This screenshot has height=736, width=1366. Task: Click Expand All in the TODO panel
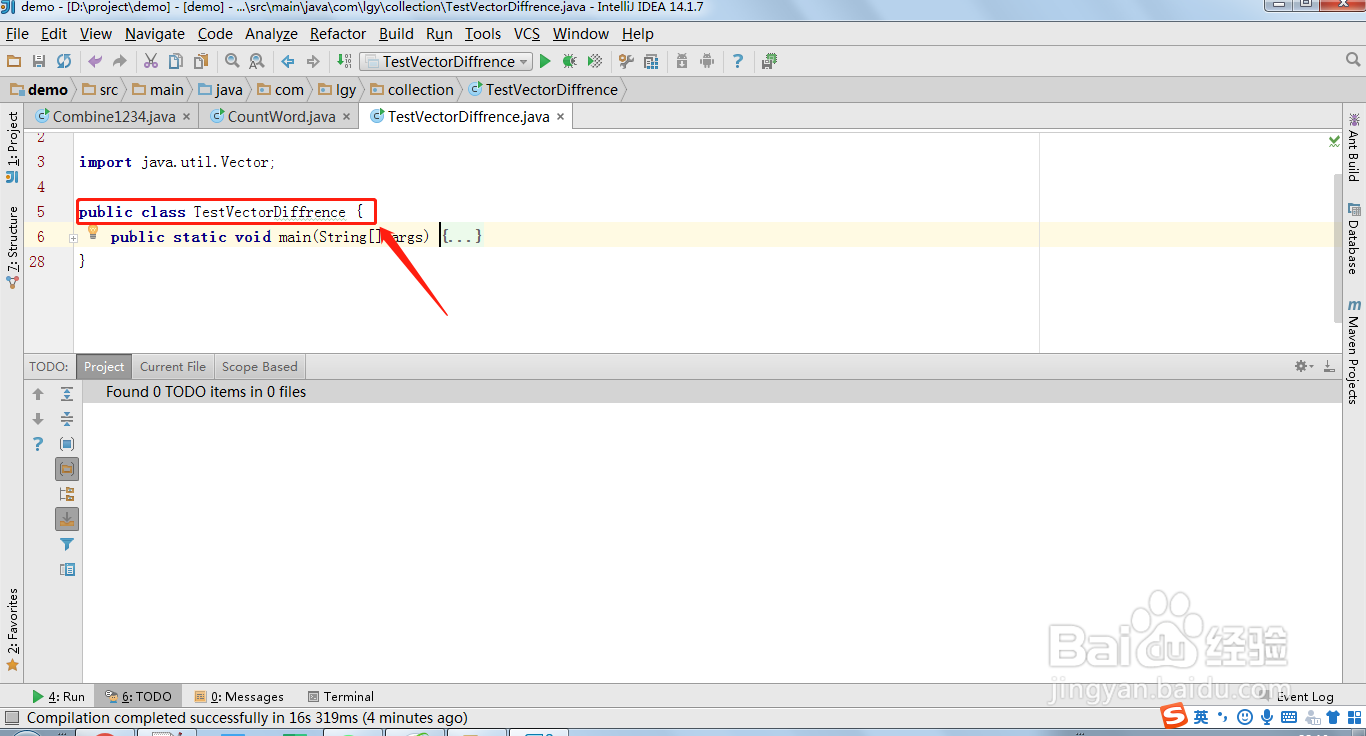(x=67, y=394)
